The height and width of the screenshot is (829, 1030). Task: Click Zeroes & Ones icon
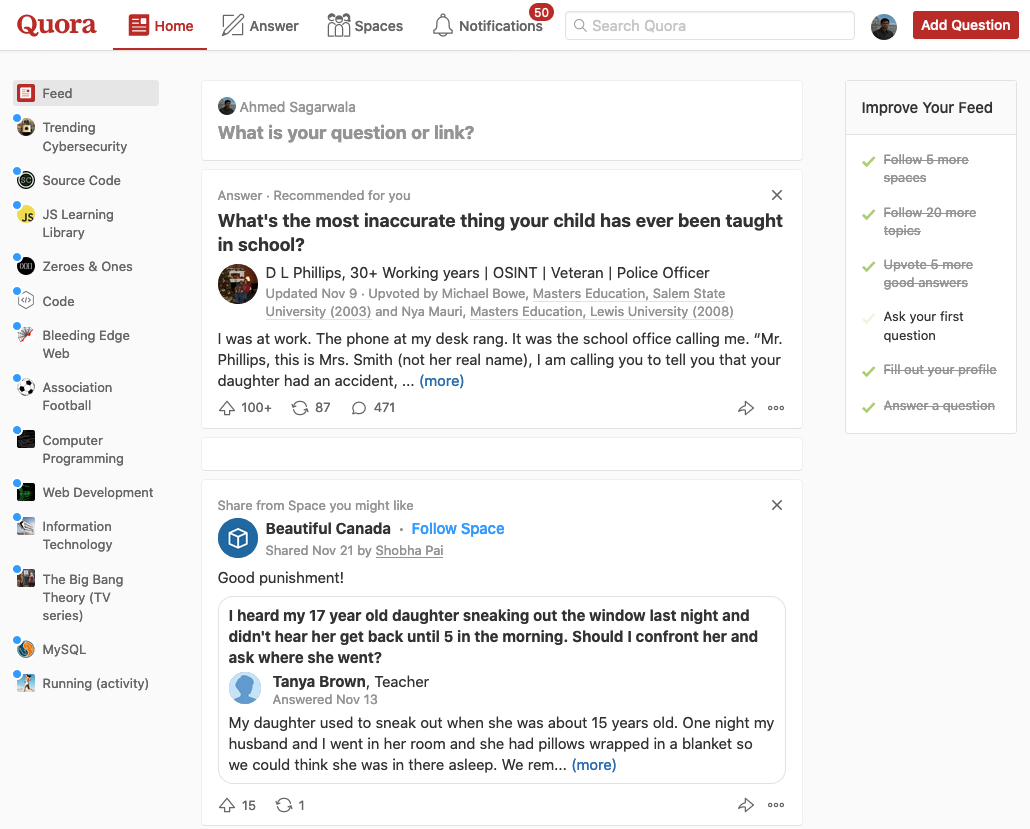(26, 266)
